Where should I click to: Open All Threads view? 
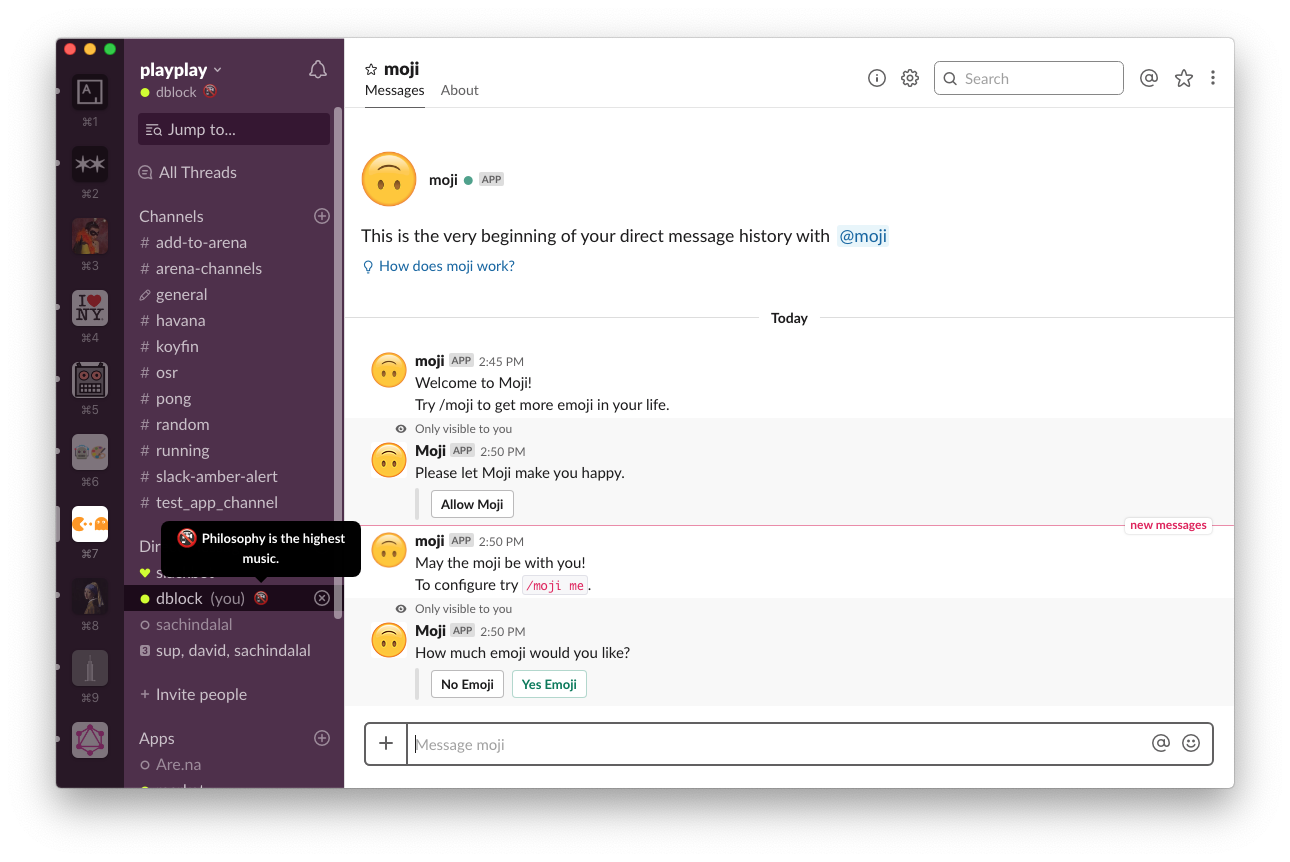[188, 172]
